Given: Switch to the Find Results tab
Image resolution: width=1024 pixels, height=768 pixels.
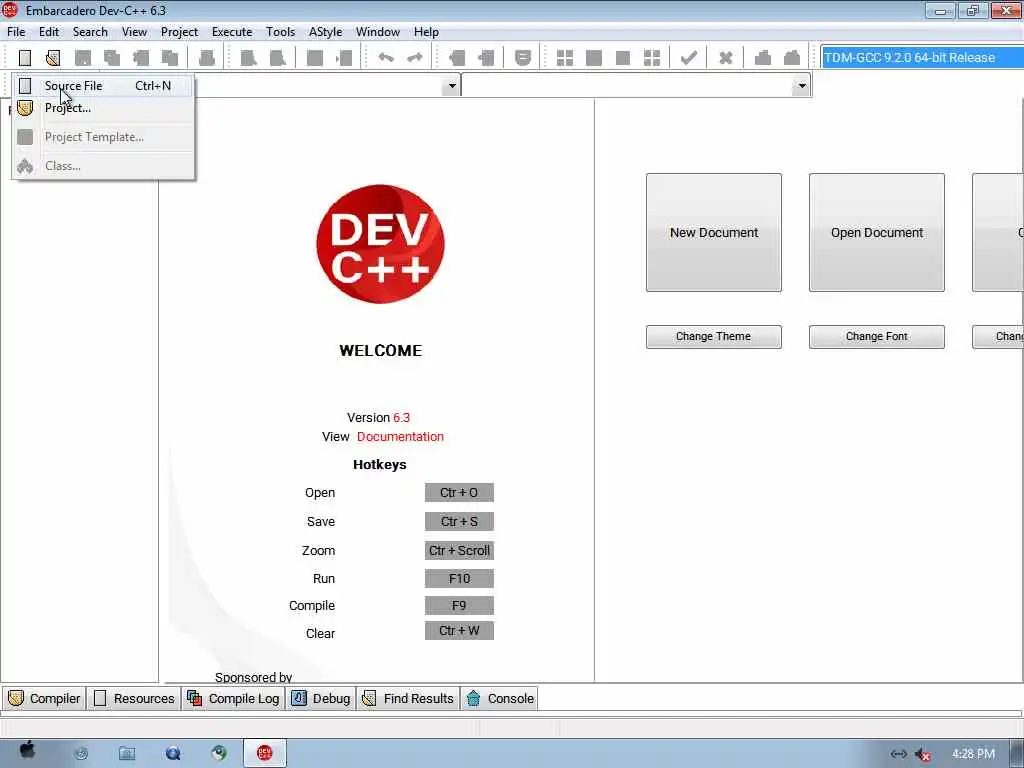Looking at the screenshot, I should pyautogui.click(x=408, y=698).
